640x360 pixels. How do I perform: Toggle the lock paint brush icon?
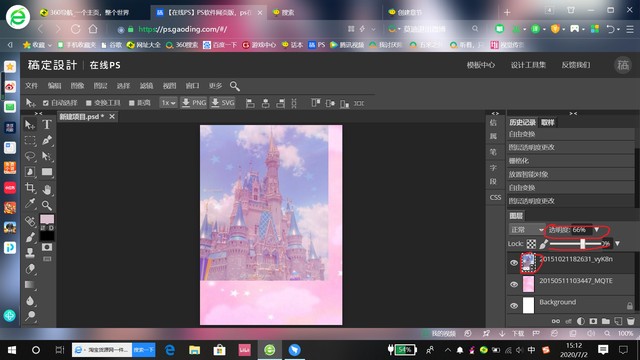point(543,244)
